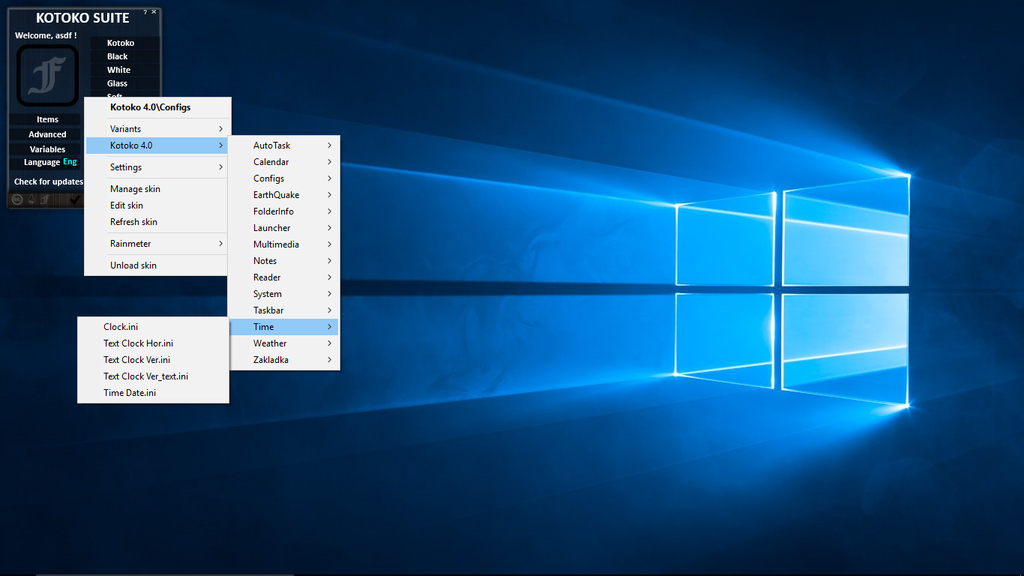Expand the EarthQuake folder entry

[284, 195]
